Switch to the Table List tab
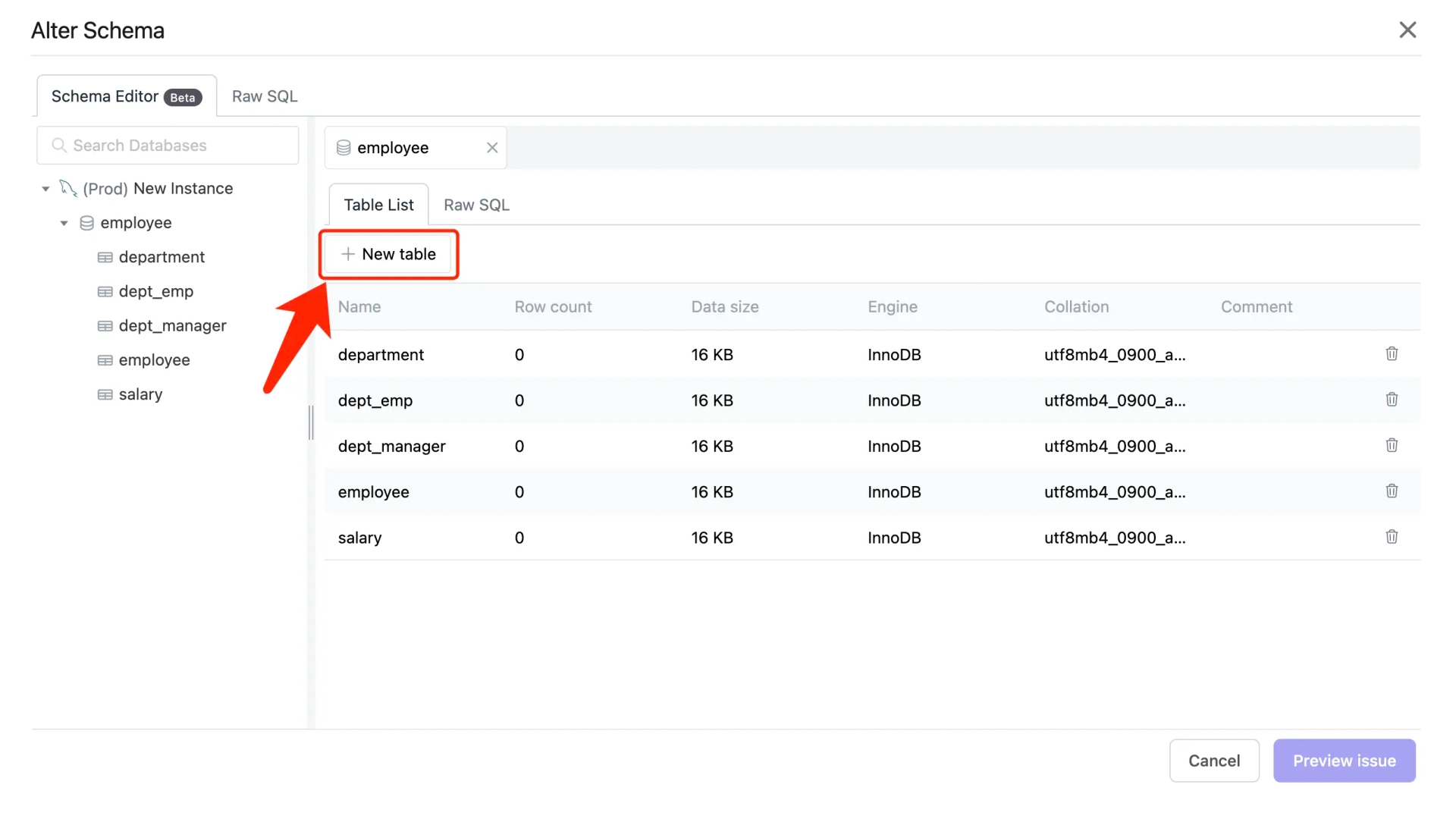Image resolution: width=1456 pixels, height=819 pixels. coord(378,205)
